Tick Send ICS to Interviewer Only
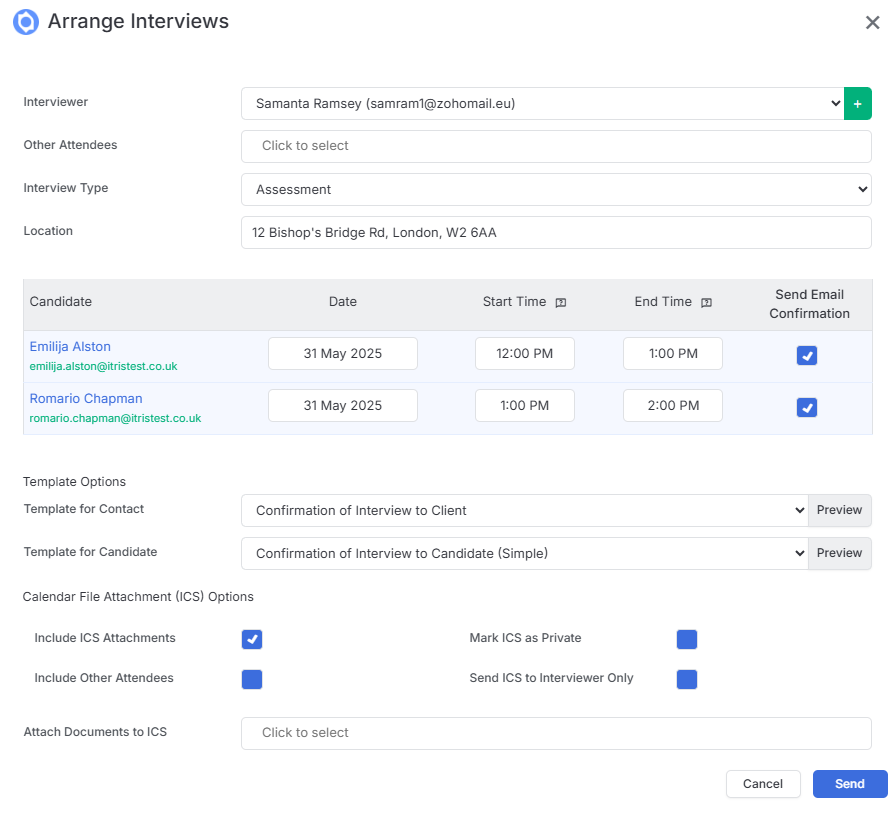892x814 pixels. pos(687,679)
